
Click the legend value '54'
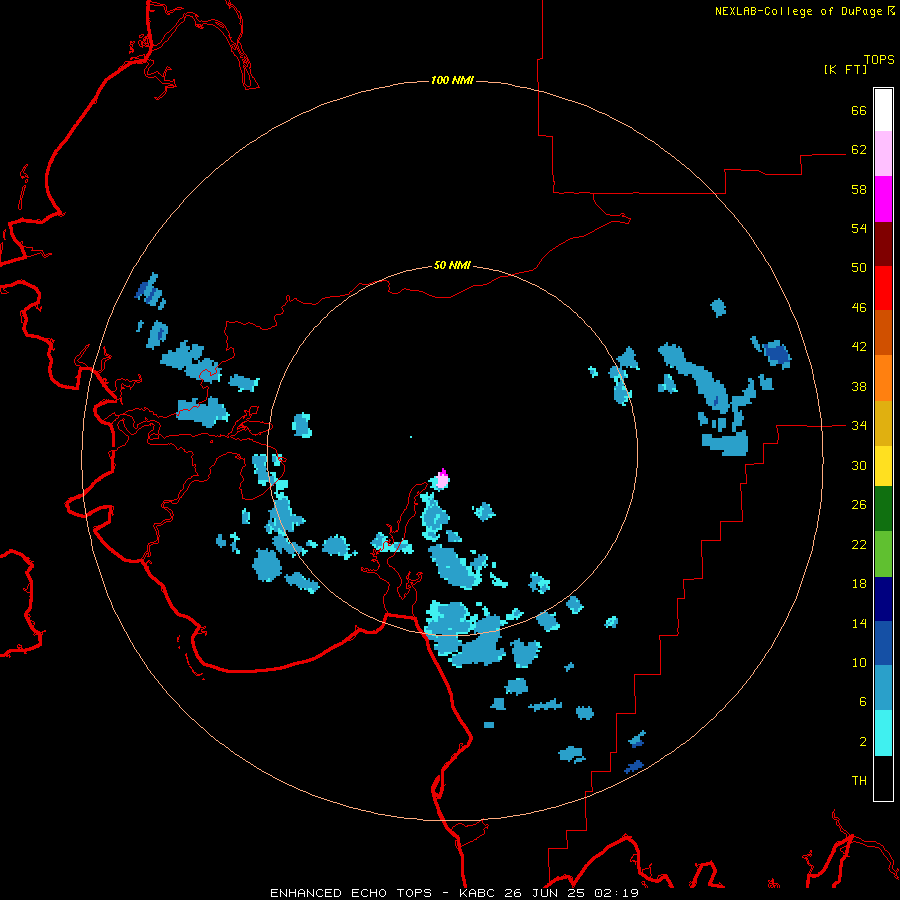859,228
